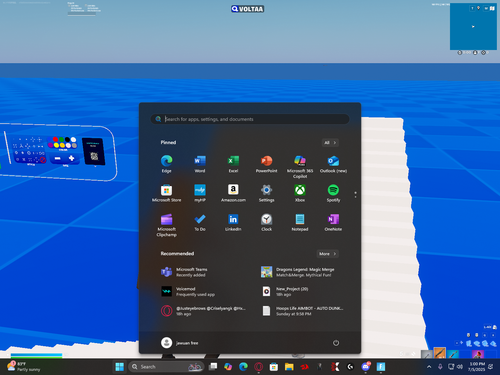The image size is (500, 375).
Task: Click the Windows Start button on taskbar
Action: click(x=119, y=367)
